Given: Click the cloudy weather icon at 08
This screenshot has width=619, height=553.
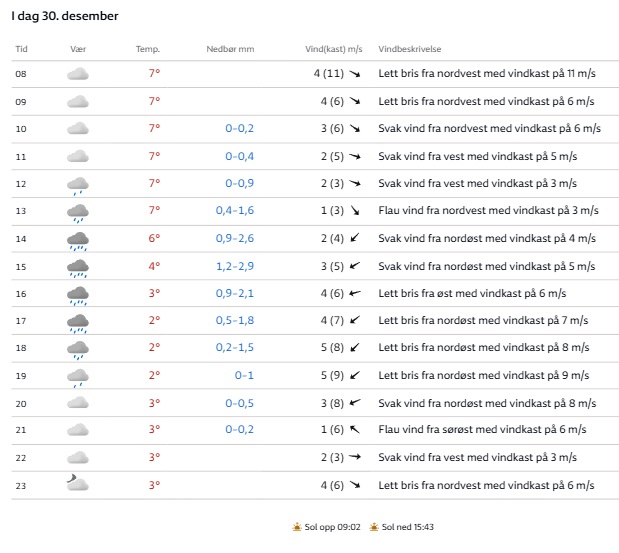Looking at the screenshot, I should point(78,74).
